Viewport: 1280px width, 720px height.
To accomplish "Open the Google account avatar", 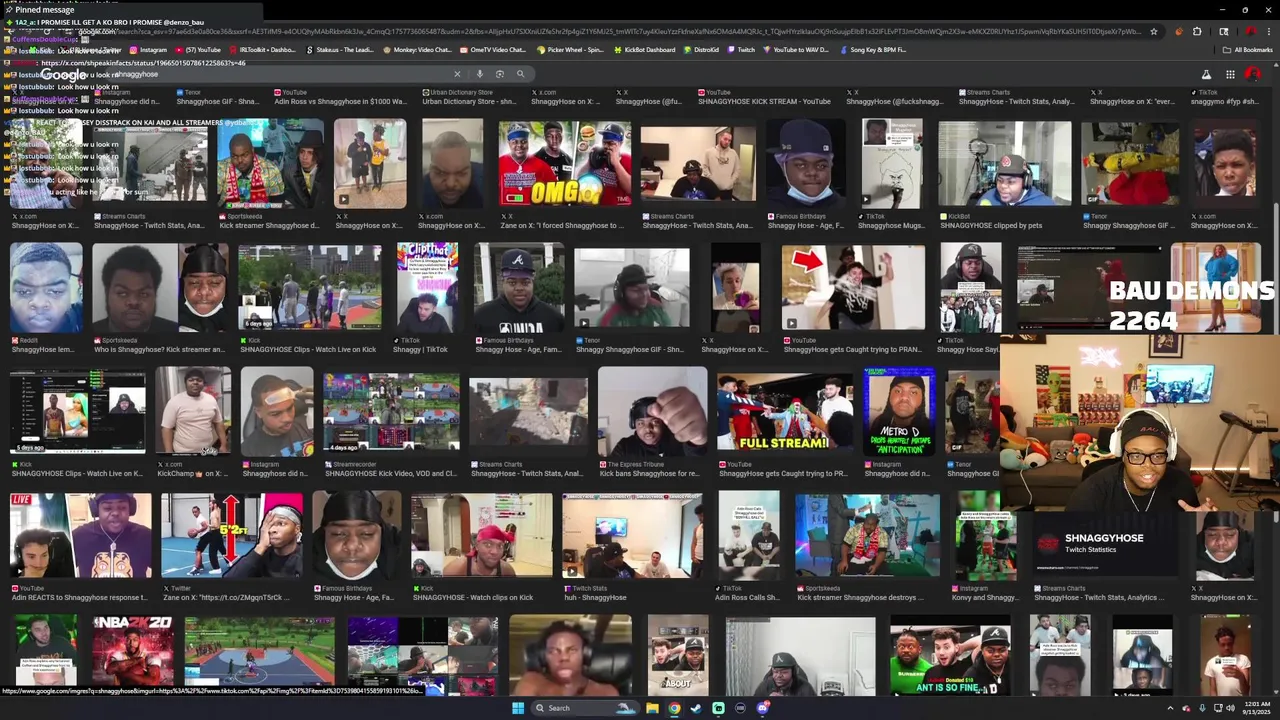I will click(x=1253, y=75).
